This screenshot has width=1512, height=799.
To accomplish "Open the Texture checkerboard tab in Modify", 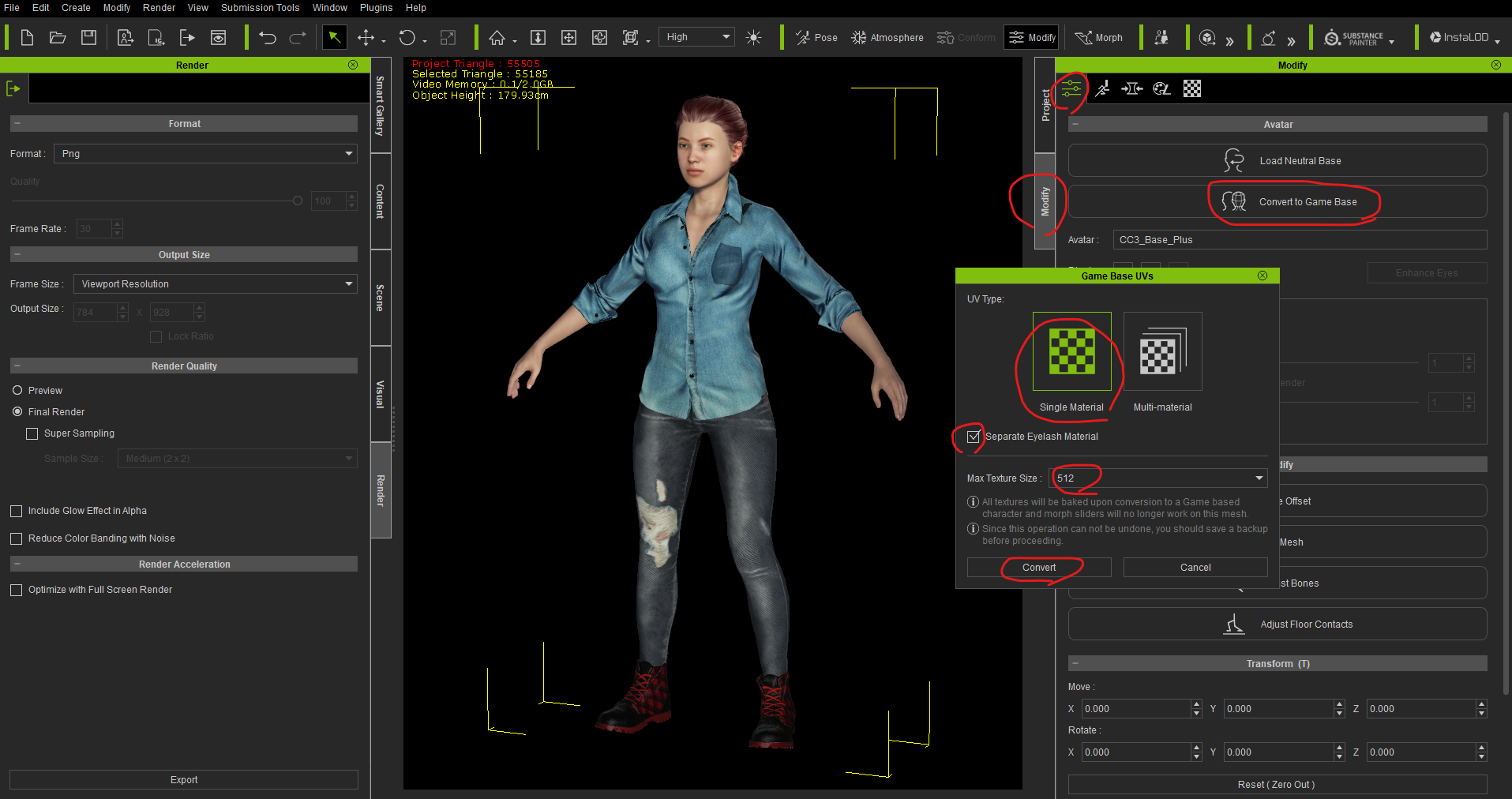I will point(1192,88).
